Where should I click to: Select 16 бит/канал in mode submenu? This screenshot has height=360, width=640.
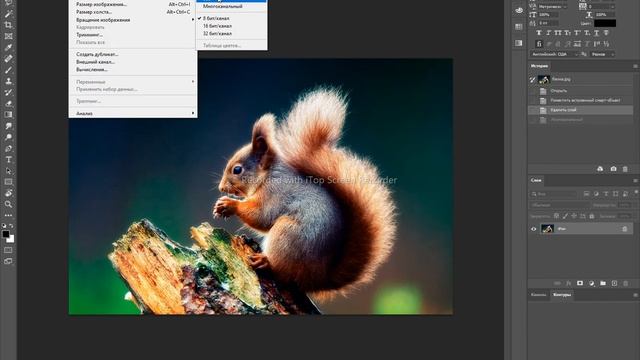(232, 26)
